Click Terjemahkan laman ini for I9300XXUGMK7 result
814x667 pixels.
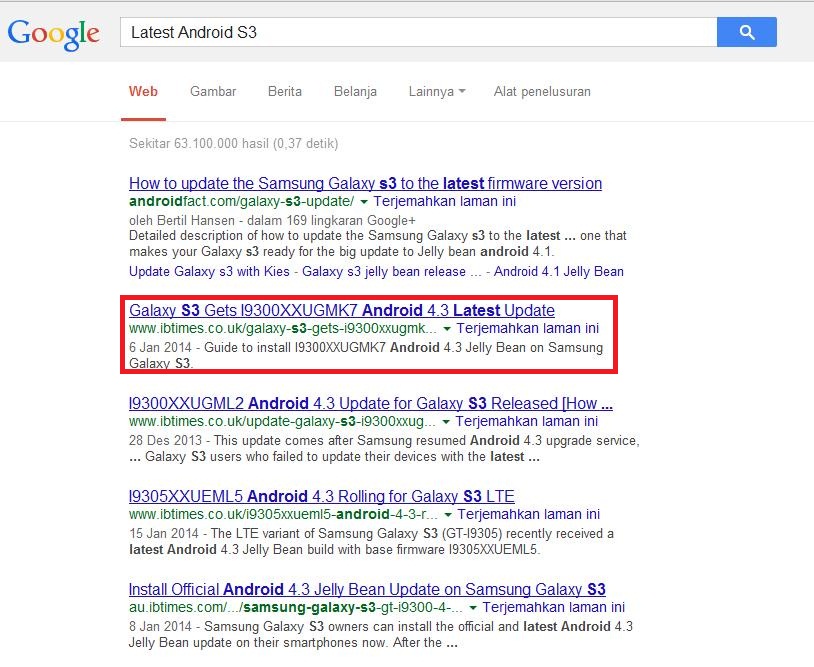[527, 328]
